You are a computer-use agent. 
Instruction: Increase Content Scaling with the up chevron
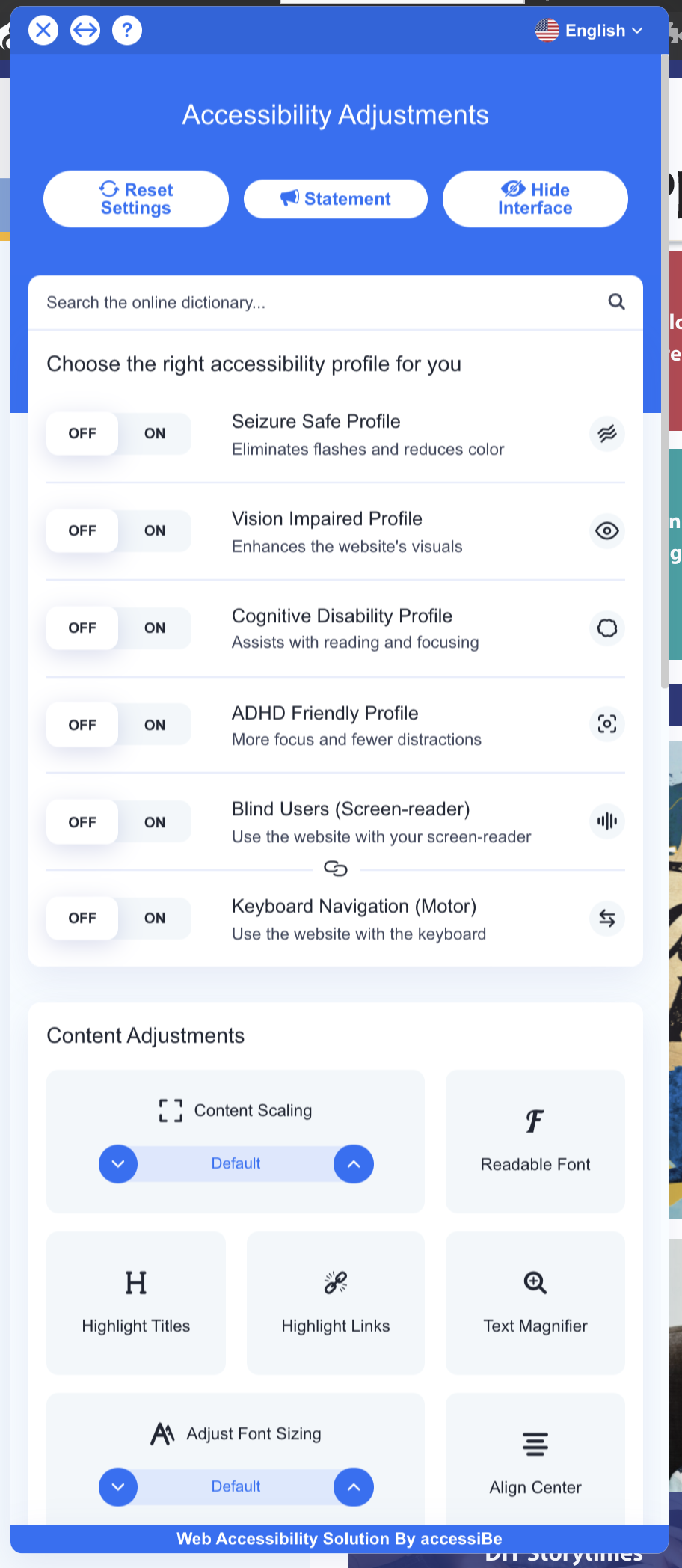[x=354, y=1164]
